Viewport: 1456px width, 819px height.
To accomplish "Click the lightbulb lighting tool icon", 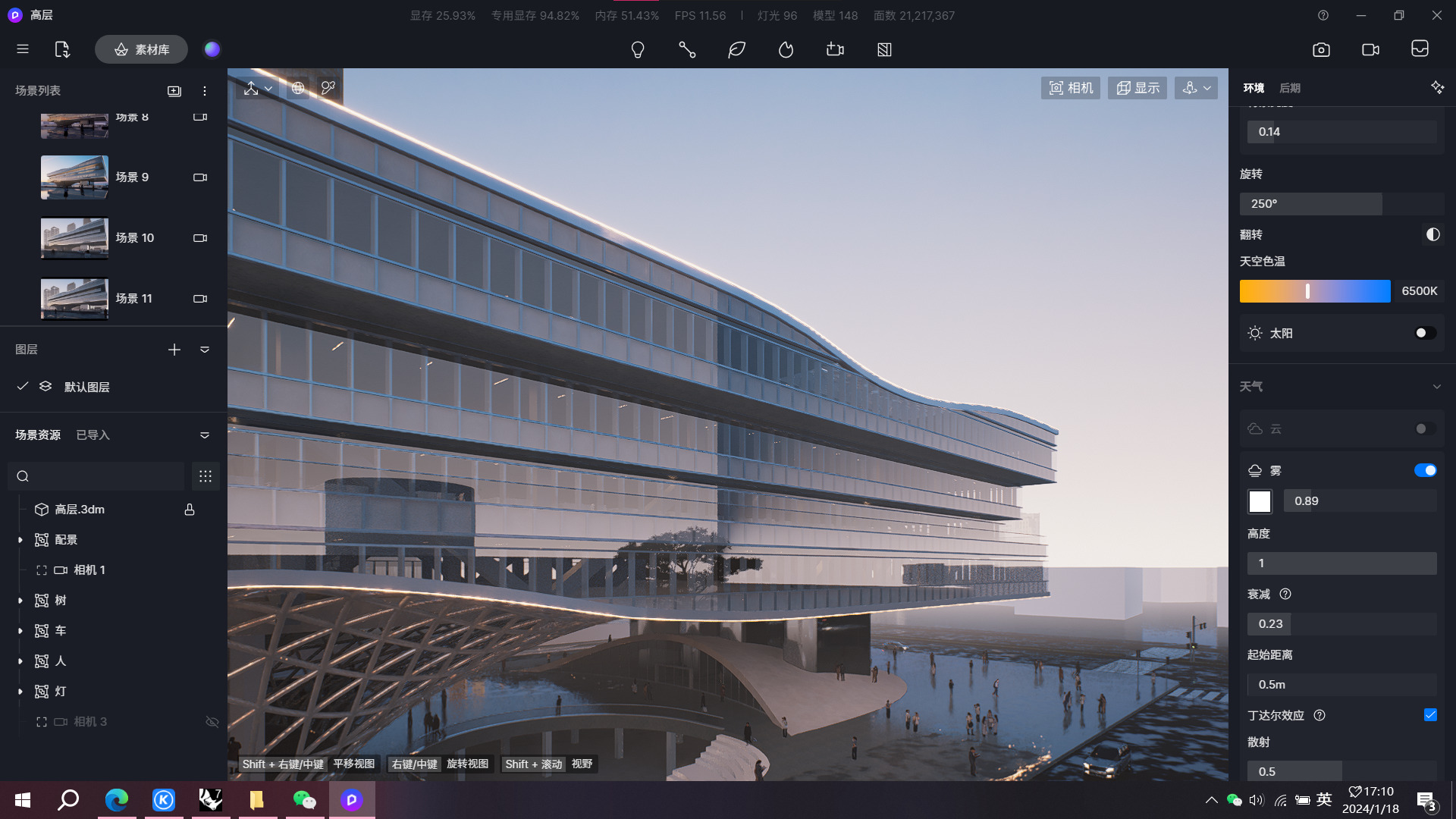I will pyautogui.click(x=638, y=50).
